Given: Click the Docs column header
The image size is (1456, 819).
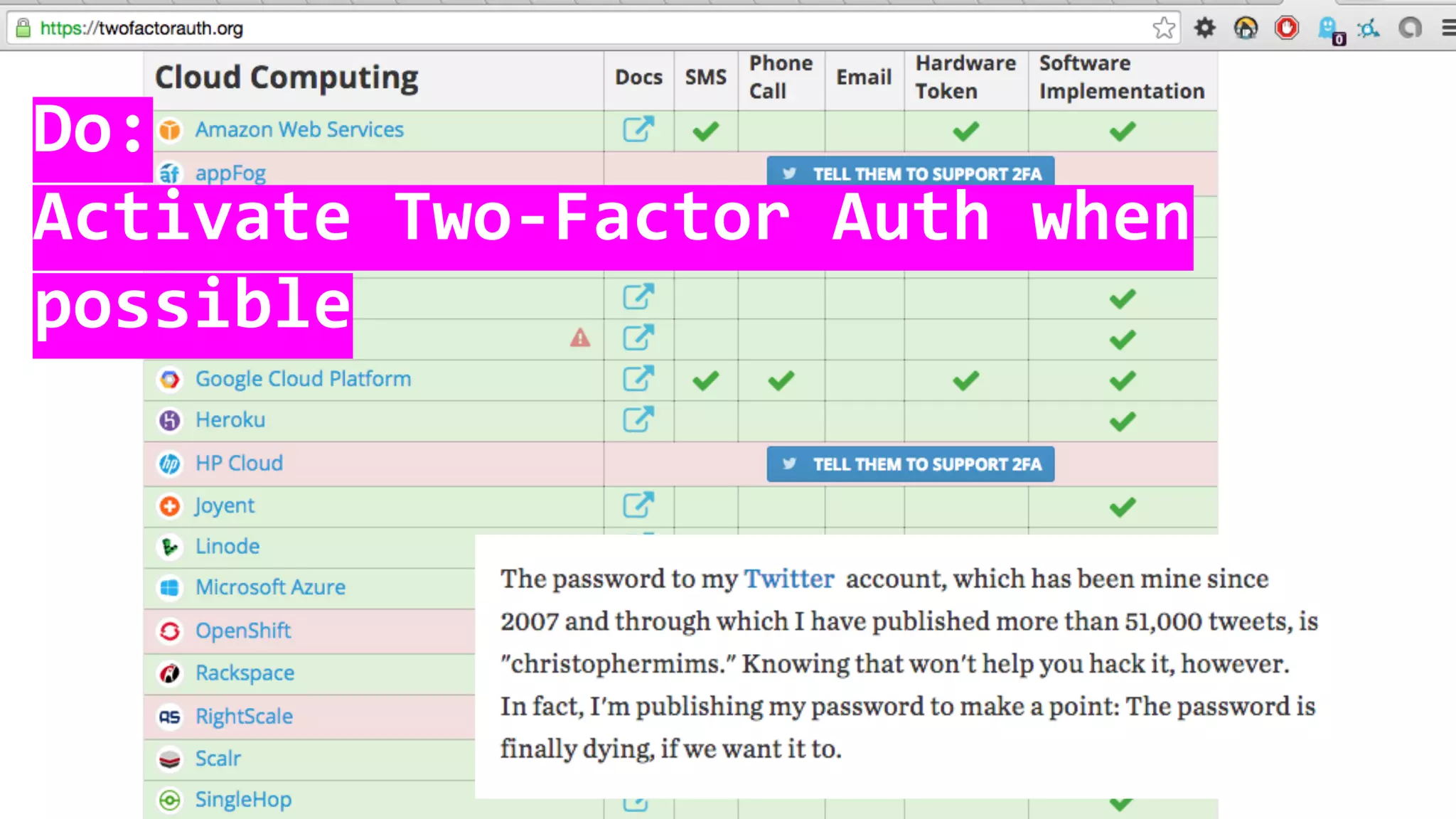Looking at the screenshot, I should coord(638,77).
